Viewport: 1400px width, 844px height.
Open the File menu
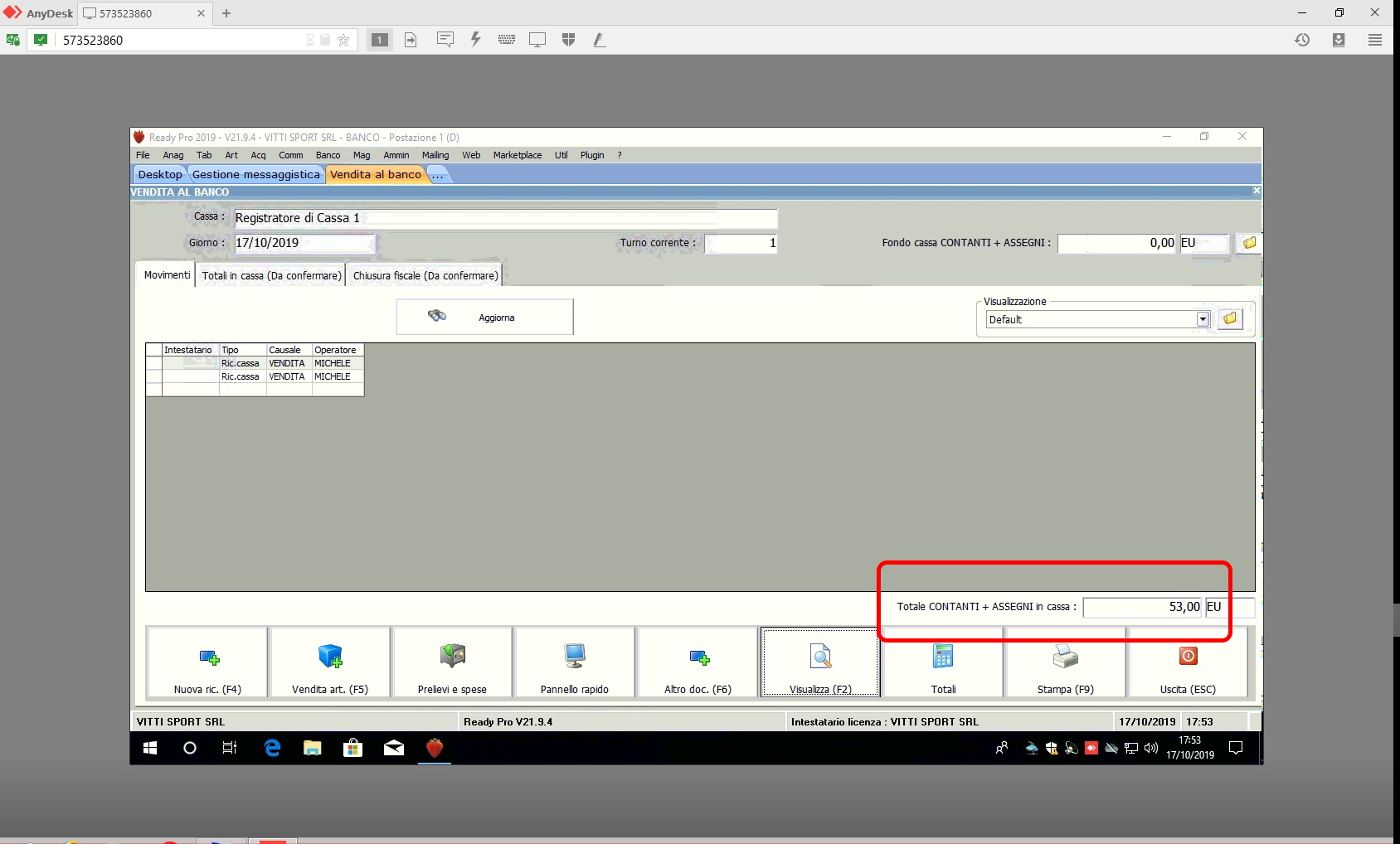pos(143,155)
